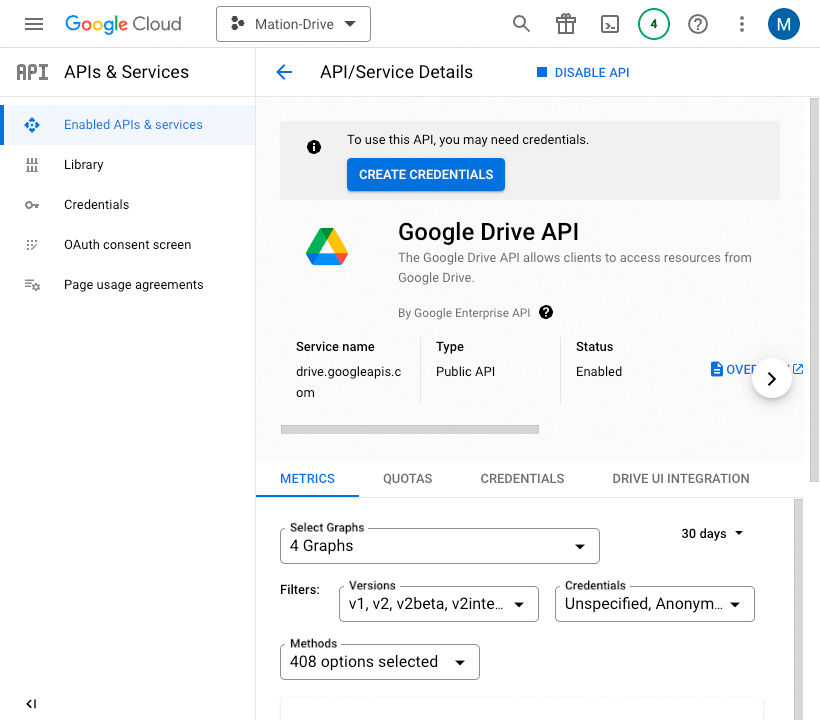The image size is (820, 720).
Task: Click the Page usage agreements icon
Action: click(x=32, y=285)
